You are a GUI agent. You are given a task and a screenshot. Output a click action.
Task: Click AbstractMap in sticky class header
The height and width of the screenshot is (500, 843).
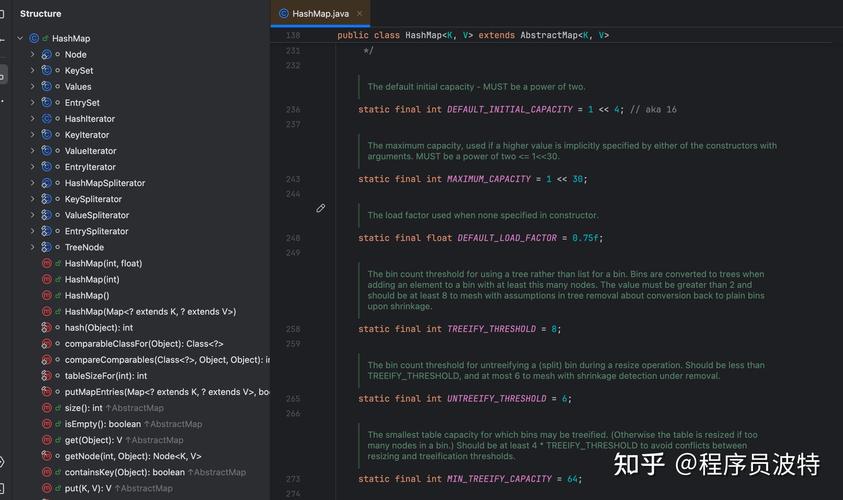point(549,35)
